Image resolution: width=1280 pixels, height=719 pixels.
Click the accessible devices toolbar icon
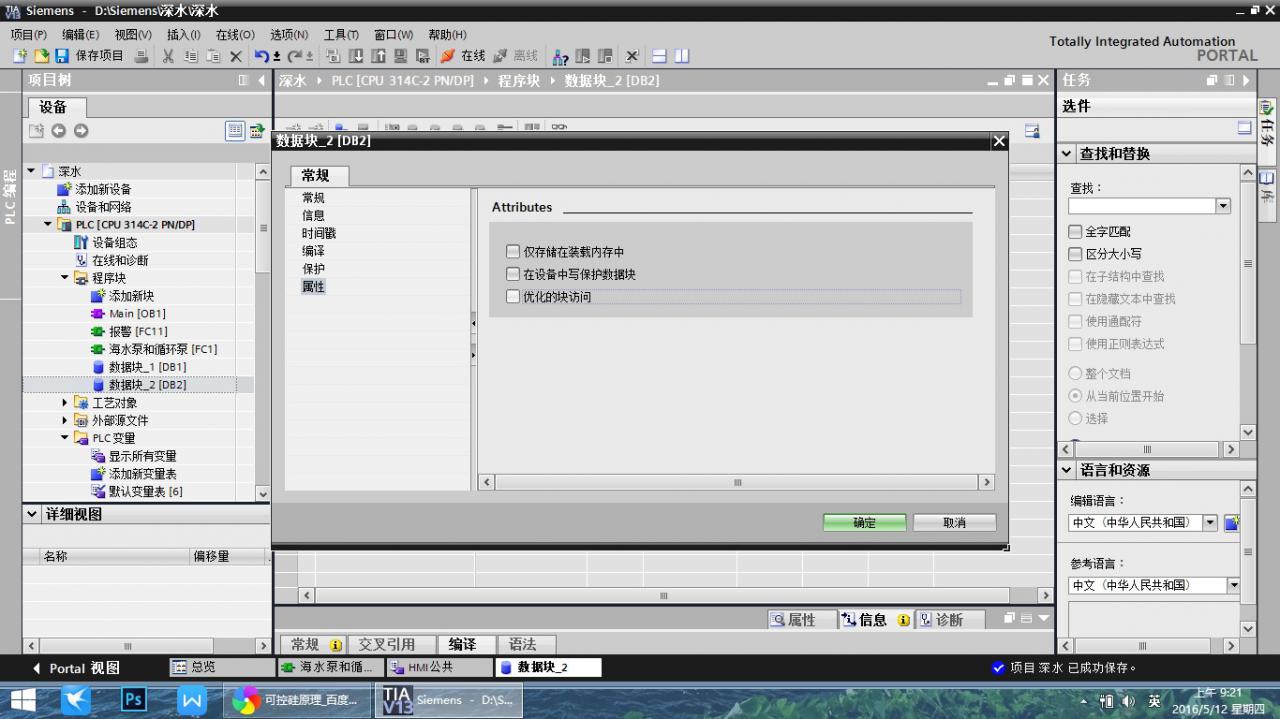pyautogui.click(x=561, y=56)
